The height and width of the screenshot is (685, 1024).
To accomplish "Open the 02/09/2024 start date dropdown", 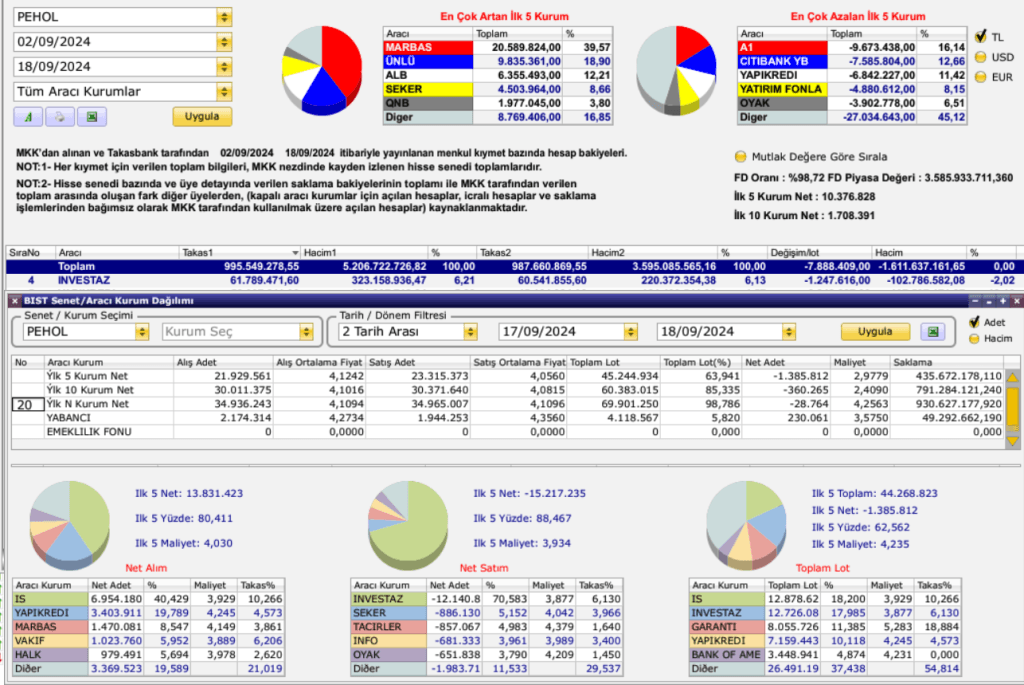I will (x=224, y=42).
